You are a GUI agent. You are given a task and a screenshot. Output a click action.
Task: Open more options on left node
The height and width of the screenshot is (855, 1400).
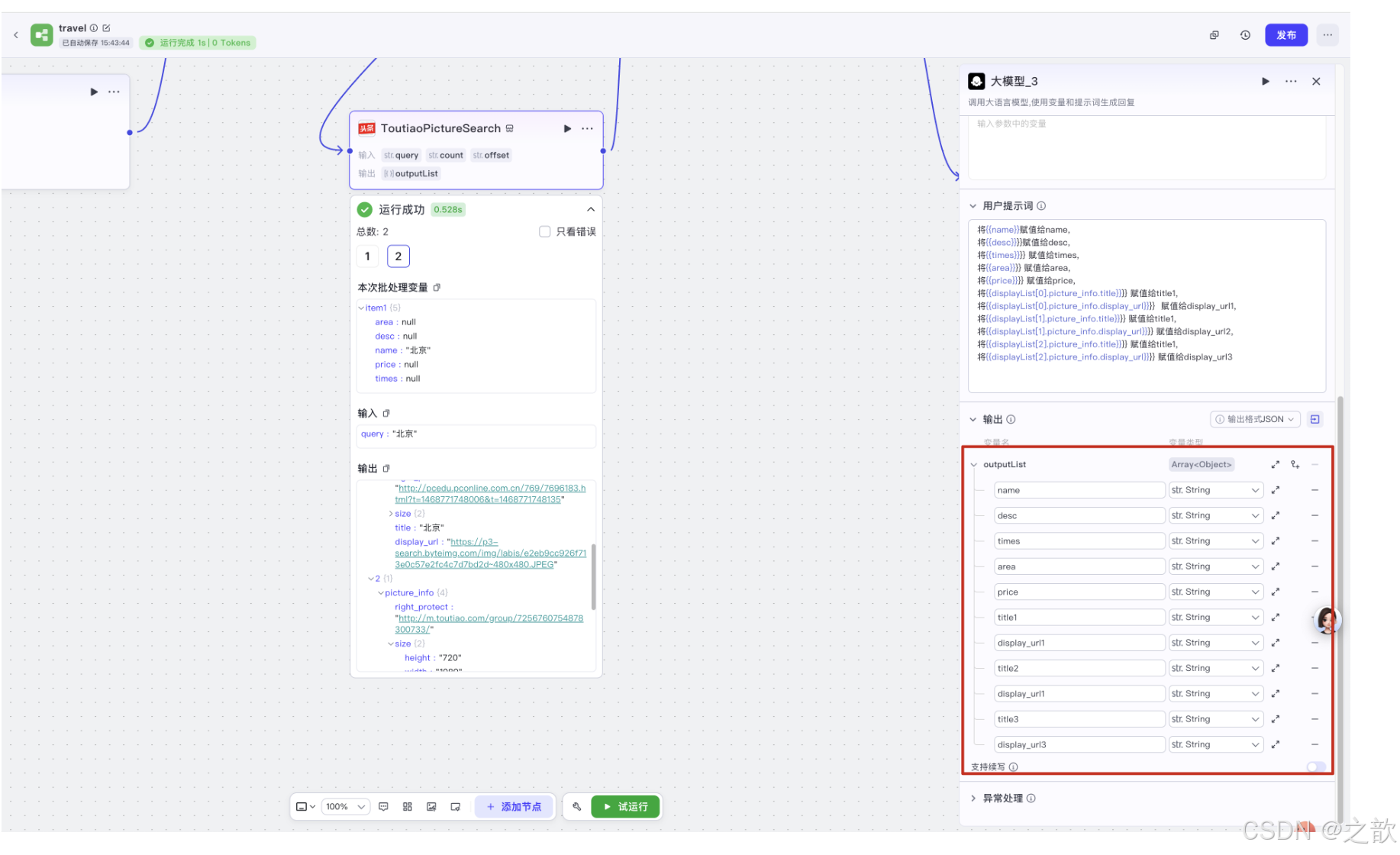click(x=114, y=92)
